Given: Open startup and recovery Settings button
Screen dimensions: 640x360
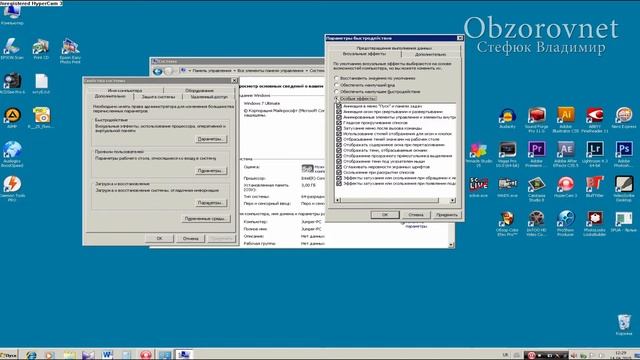Looking at the screenshot, I should point(211,202).
